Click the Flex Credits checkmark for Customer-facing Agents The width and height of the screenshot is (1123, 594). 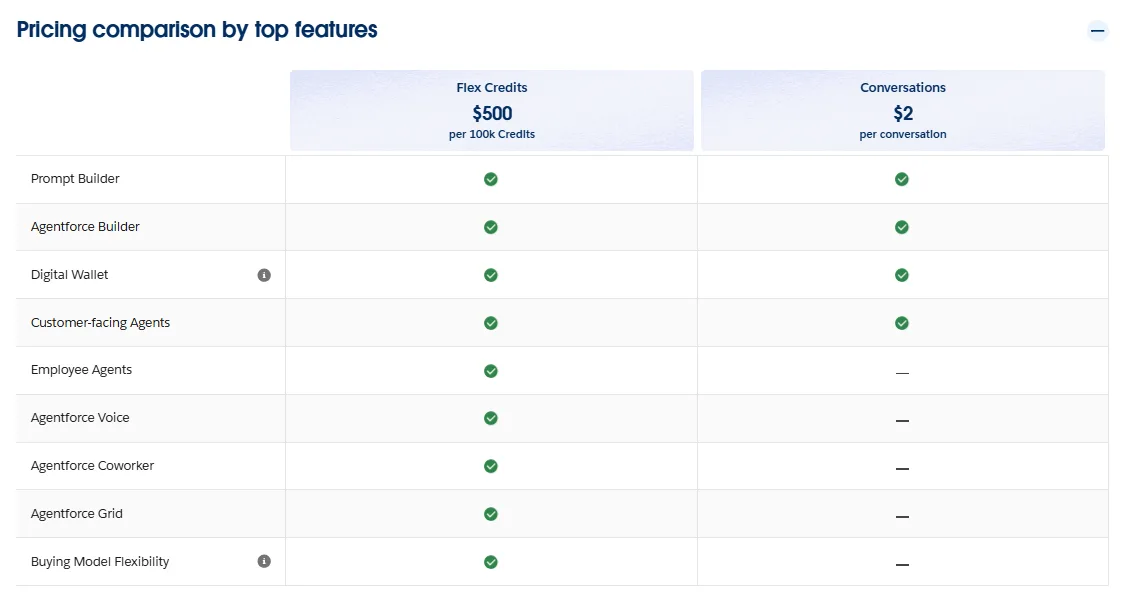(x=491, y=323)
